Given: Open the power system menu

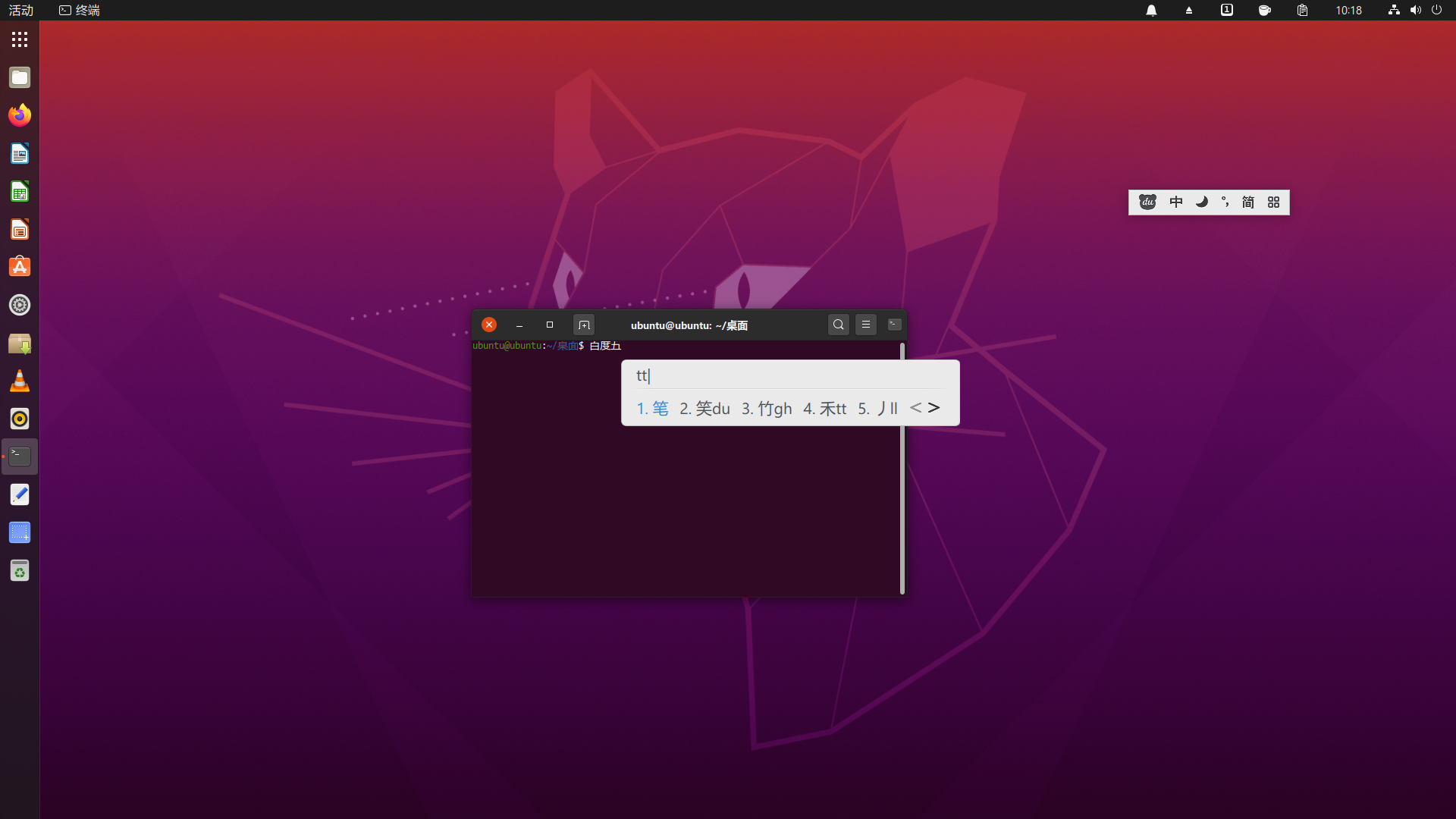Looking at the screenshot, I should (x=1436, y=10).
